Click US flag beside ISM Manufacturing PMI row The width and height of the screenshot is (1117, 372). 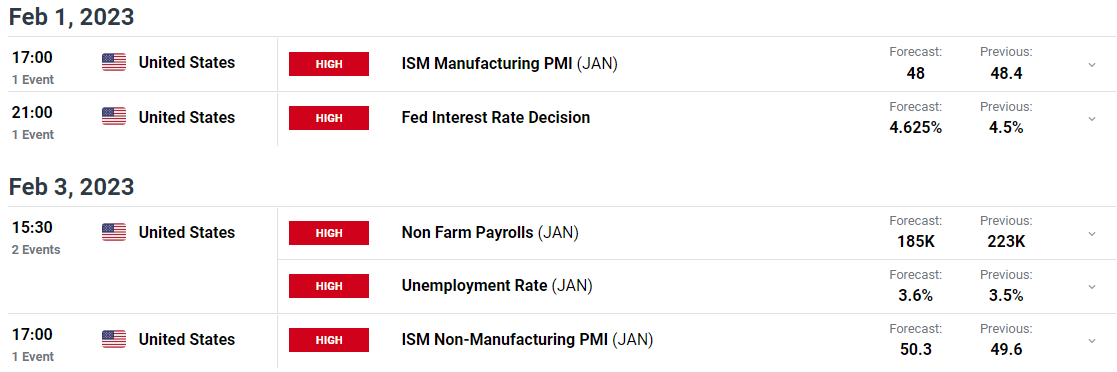(114, 63)
